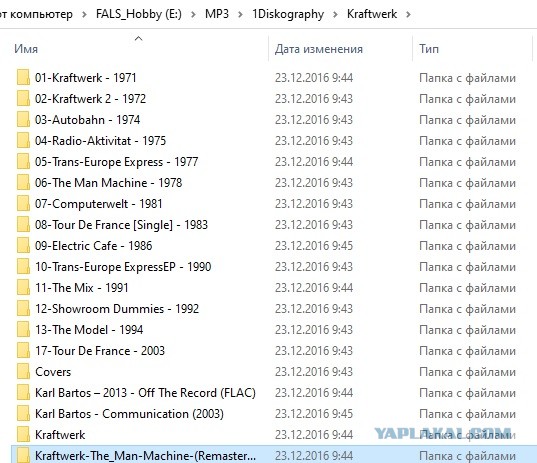537x463 pixels.
Task: Click folder icon of 08-Tour De France [Single]
Action: (x=23, y=224)
